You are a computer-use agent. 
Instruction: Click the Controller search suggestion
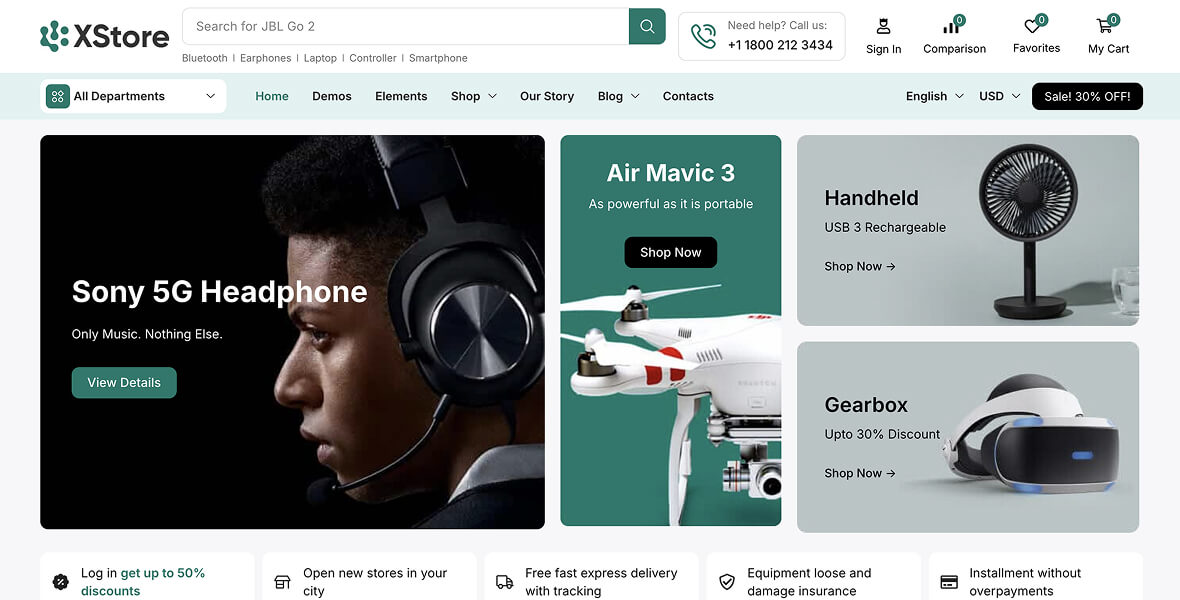tap(373, 58)
